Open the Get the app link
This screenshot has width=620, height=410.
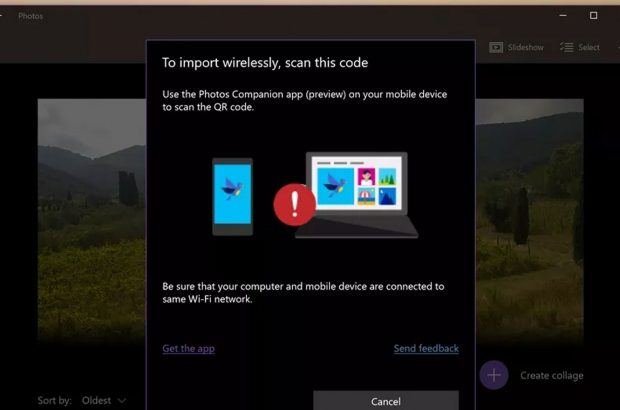(x=188, y=348)
